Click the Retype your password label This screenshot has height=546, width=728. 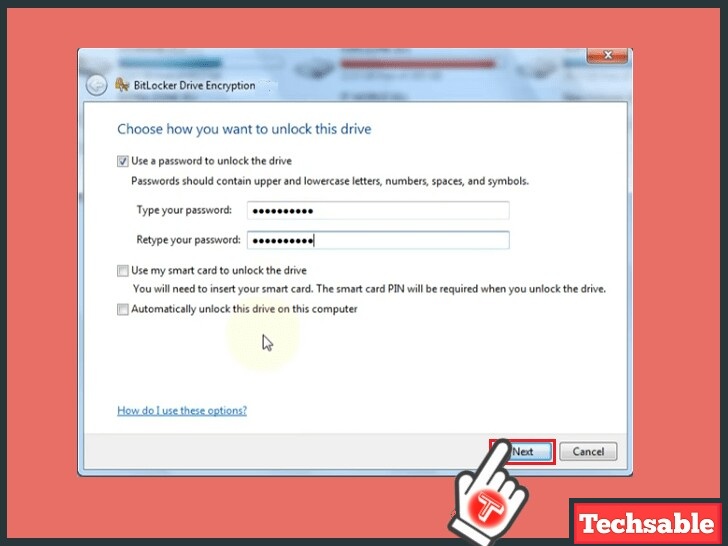(x=188, y=240)
